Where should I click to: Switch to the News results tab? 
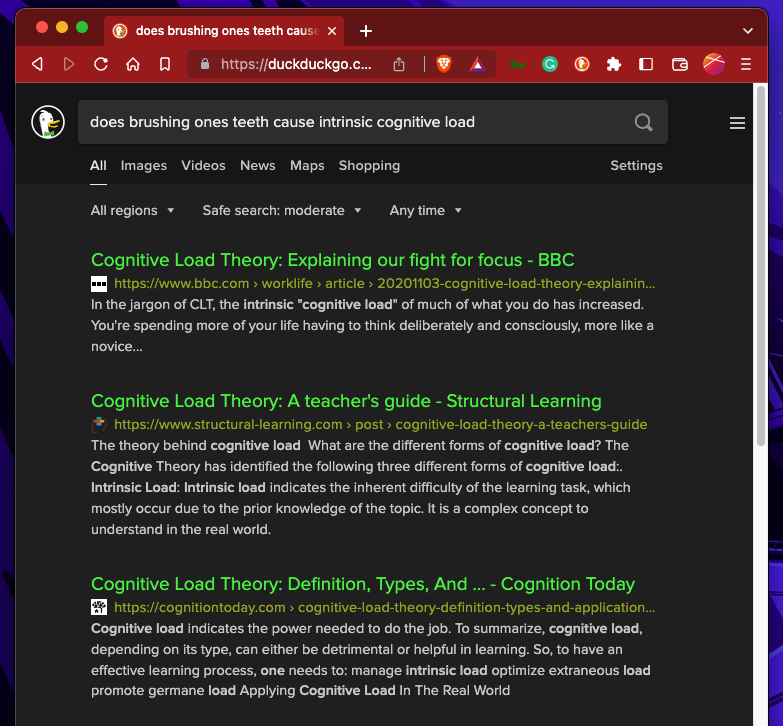(x=258, y=165)
